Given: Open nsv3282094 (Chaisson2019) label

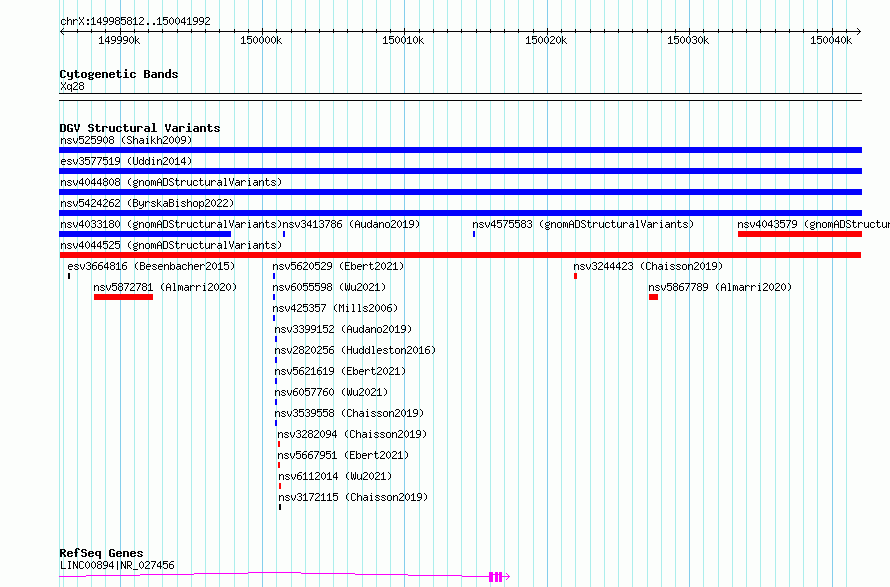Looking at the screenshot, I should [352, 434].
